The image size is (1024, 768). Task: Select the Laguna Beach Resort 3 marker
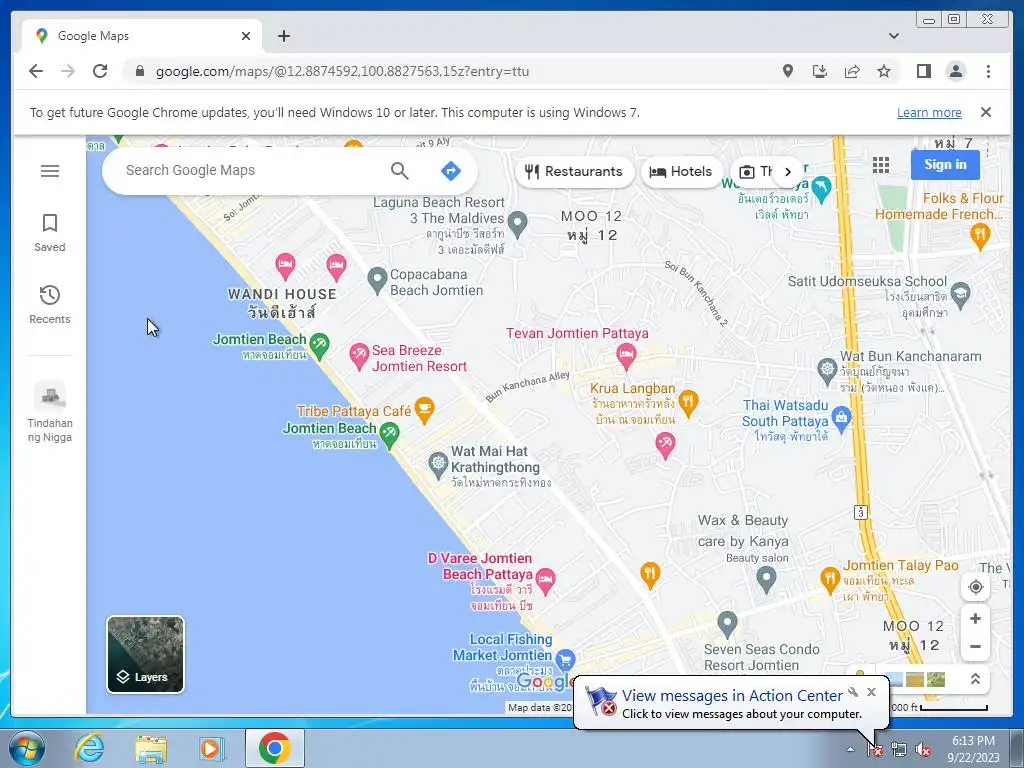click(x=517, y=224)
